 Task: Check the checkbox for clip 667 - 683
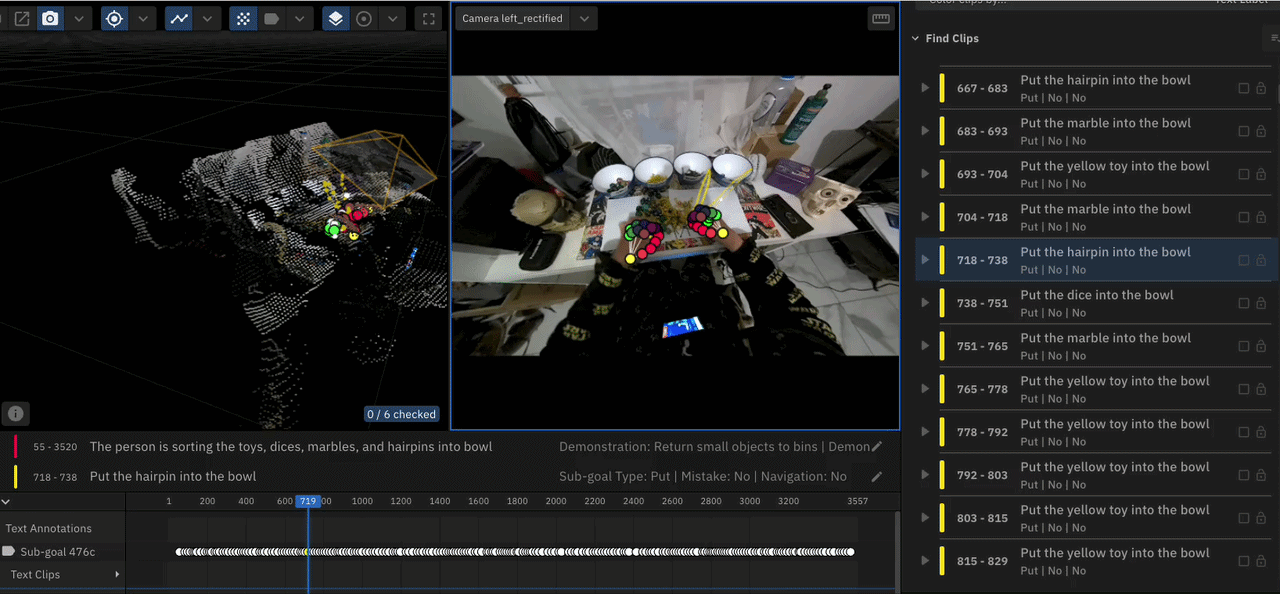coord(1244,88)
